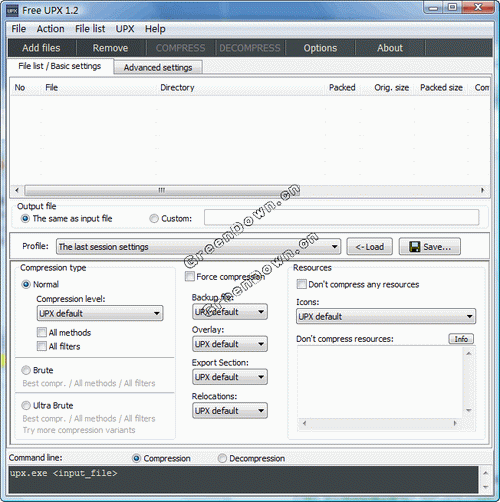Click the down arrow of resources list scrollbar
Screen dimensions: 500x502
click(469, 410)
